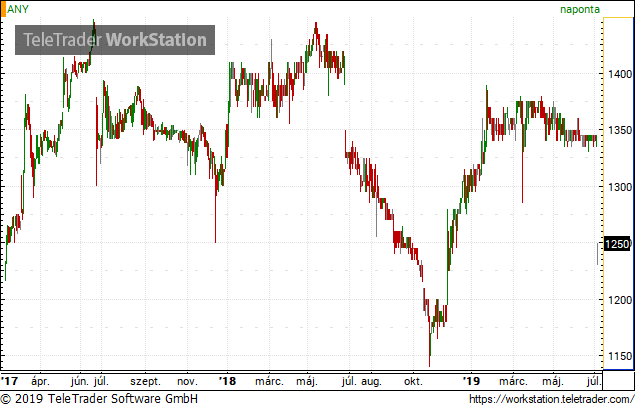Click the 1150 price axis label
635x408 pixels.
(x=620, y=357)
